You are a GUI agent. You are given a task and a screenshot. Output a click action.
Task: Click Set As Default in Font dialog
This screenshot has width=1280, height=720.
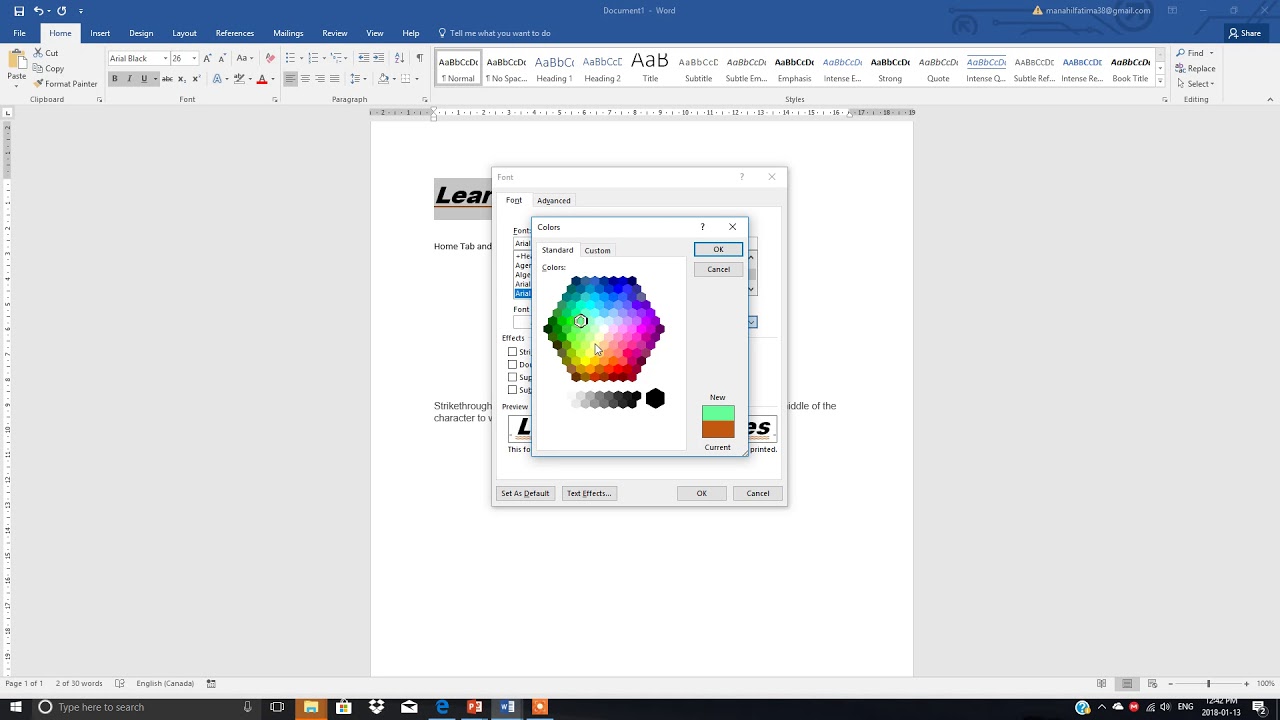click(525, 493)
